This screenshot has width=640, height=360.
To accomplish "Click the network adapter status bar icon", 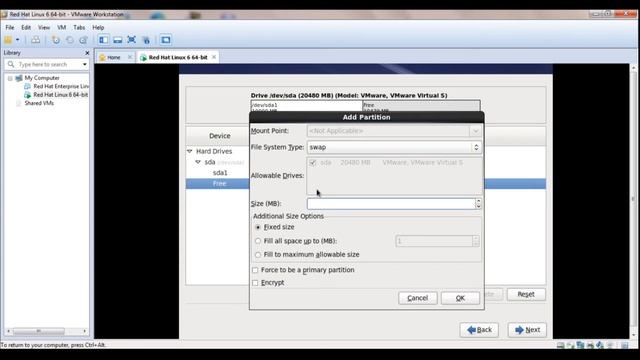I will point(580,345).
